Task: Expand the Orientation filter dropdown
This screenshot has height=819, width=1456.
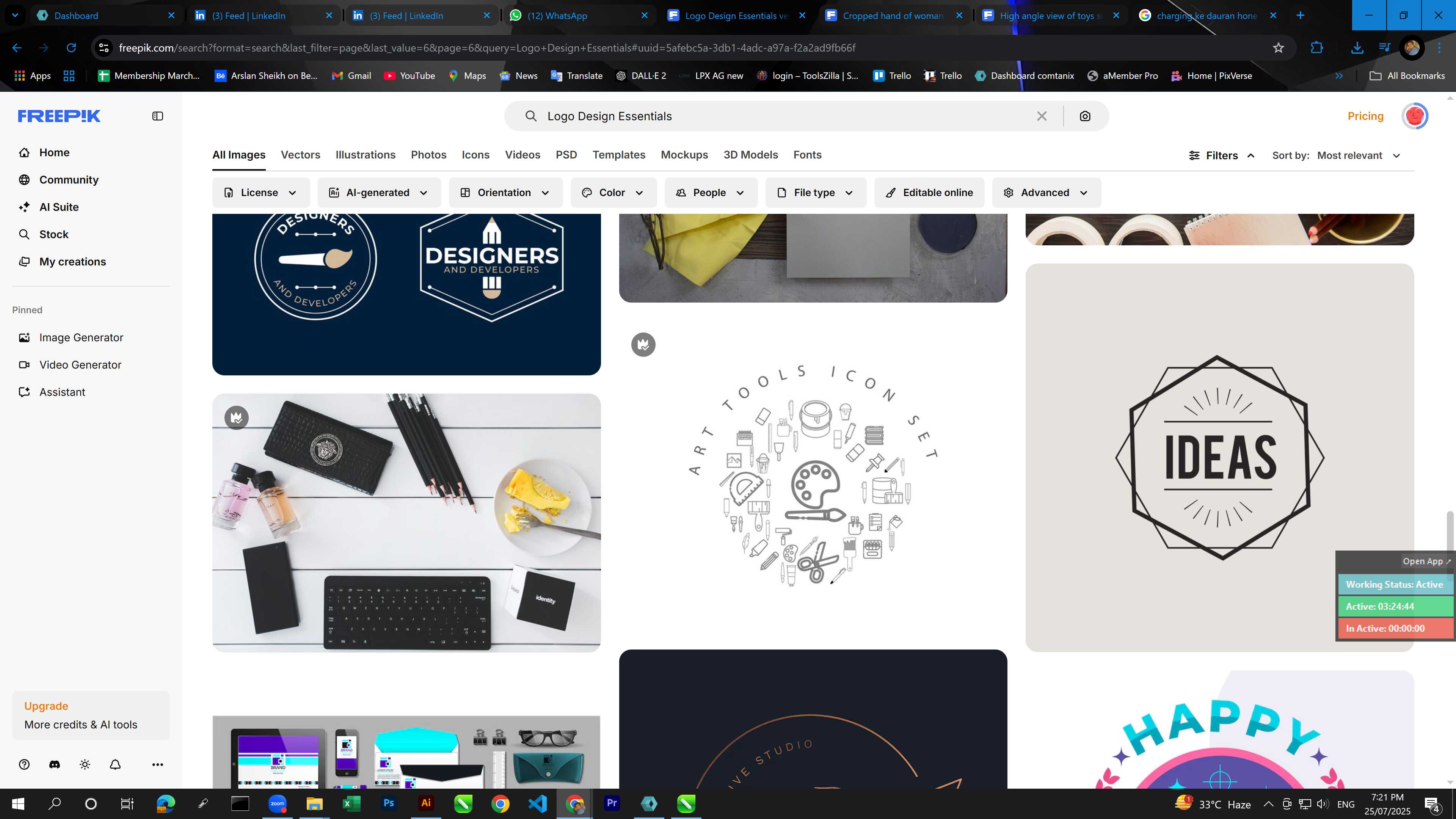Action: coord(505,193)
